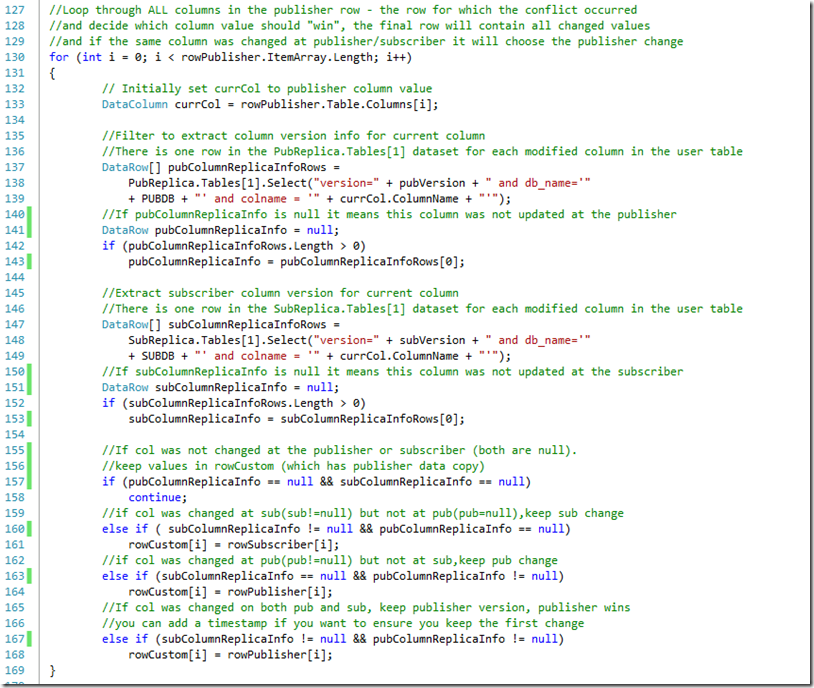Click comment ending with 'keep sub change' on line 159
The height and width of the screenshot is (688, 814).
click(x=363, y=514)
